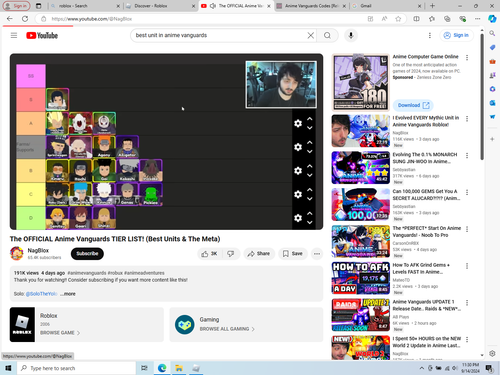The width and height of the screenshot is (500, 375).
Task: Click the page vertical scrollbar
Action: [482, 97]
